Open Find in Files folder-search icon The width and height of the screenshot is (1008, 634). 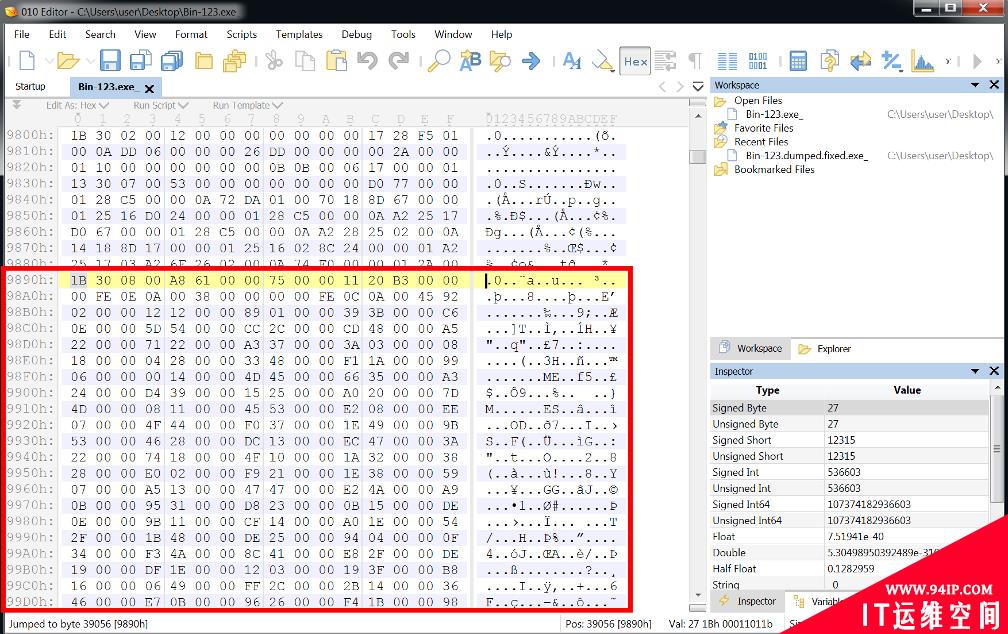click(x=500, y=61)
